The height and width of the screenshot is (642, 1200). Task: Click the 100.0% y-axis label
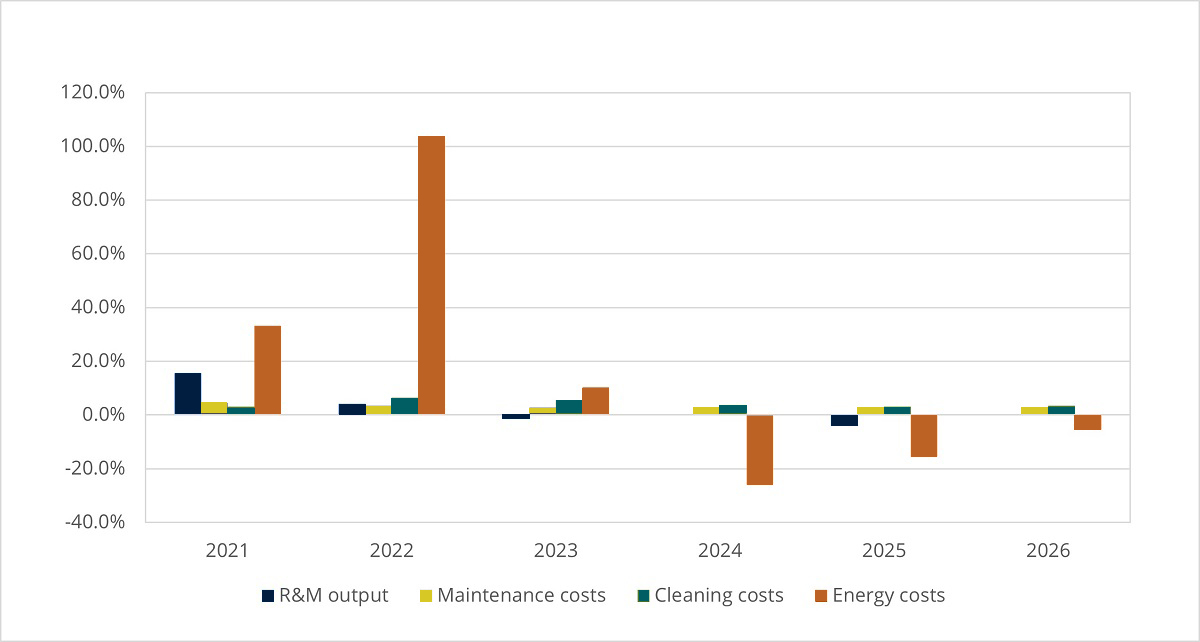tap(94, 146)
